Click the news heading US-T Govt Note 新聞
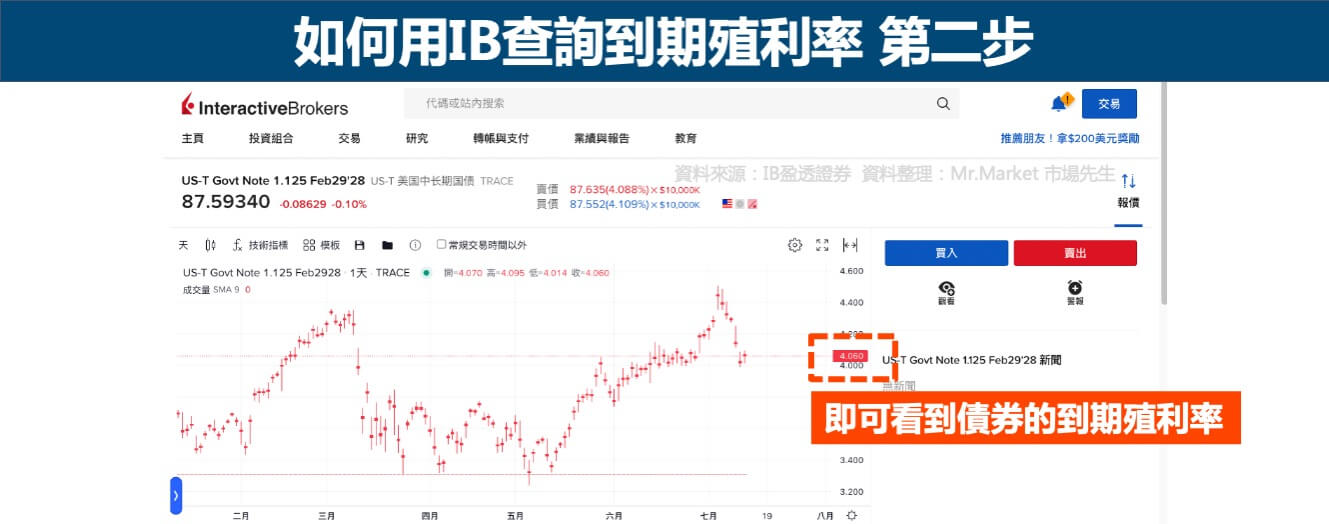Viewport: 1329px width, 524px height. 971,360
